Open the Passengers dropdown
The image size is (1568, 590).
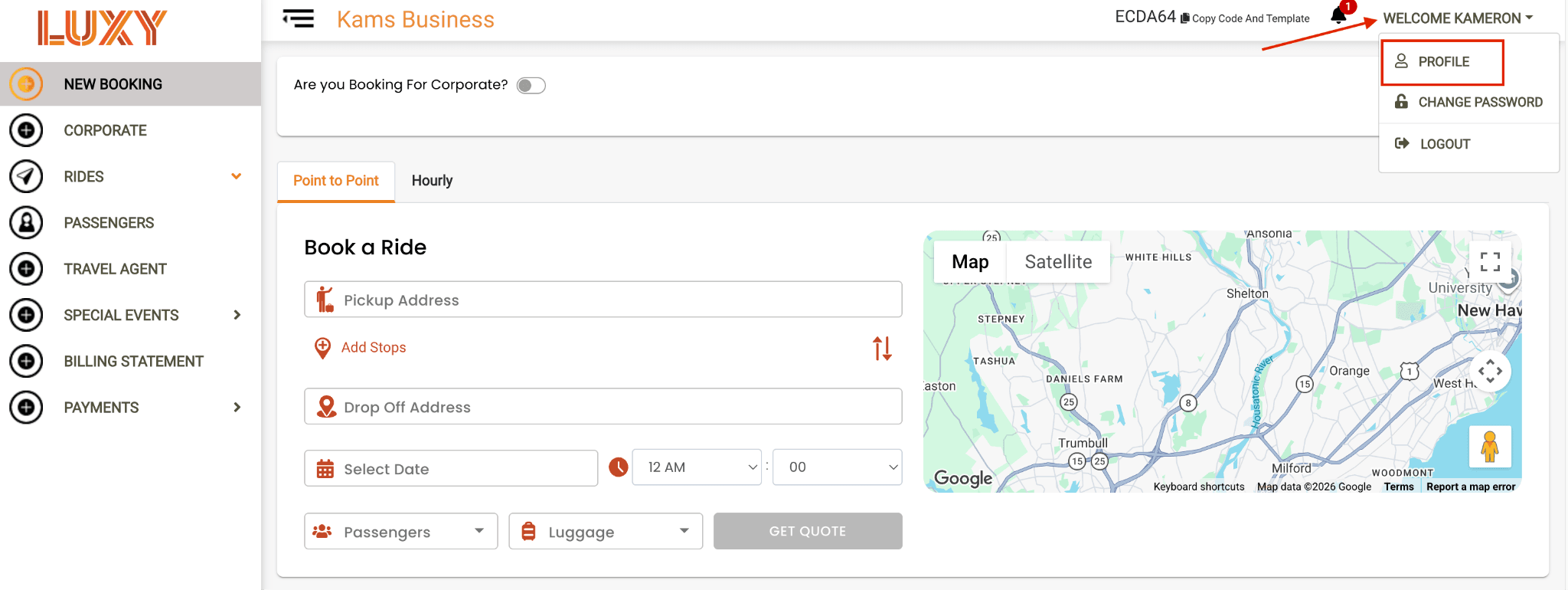pos(401,531)
